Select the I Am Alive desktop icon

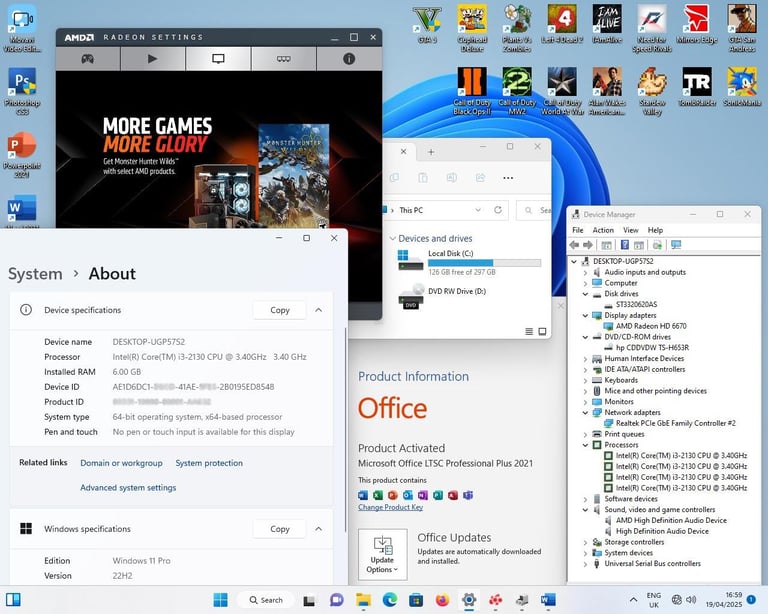tap(607, 24)
